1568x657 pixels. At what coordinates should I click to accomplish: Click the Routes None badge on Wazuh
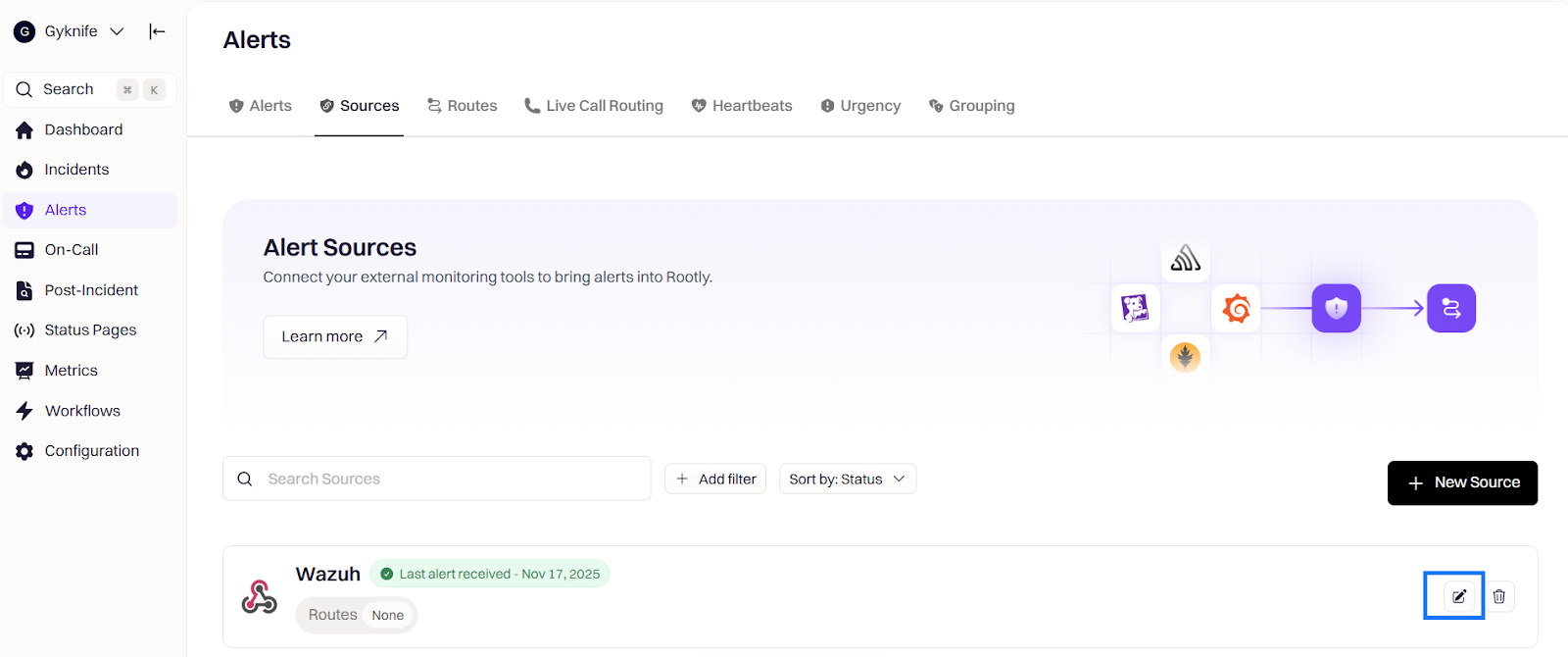tap(357, 615)
